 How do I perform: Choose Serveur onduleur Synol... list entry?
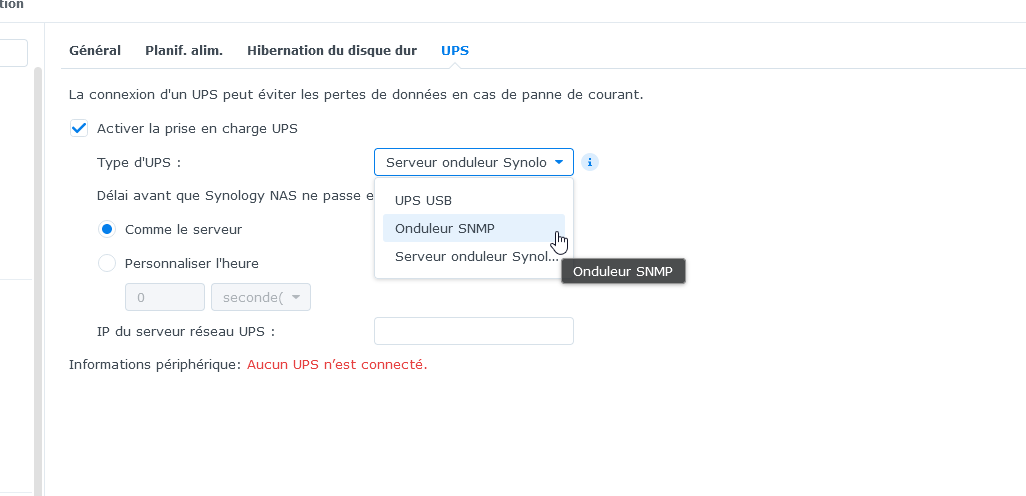(473, 257)
